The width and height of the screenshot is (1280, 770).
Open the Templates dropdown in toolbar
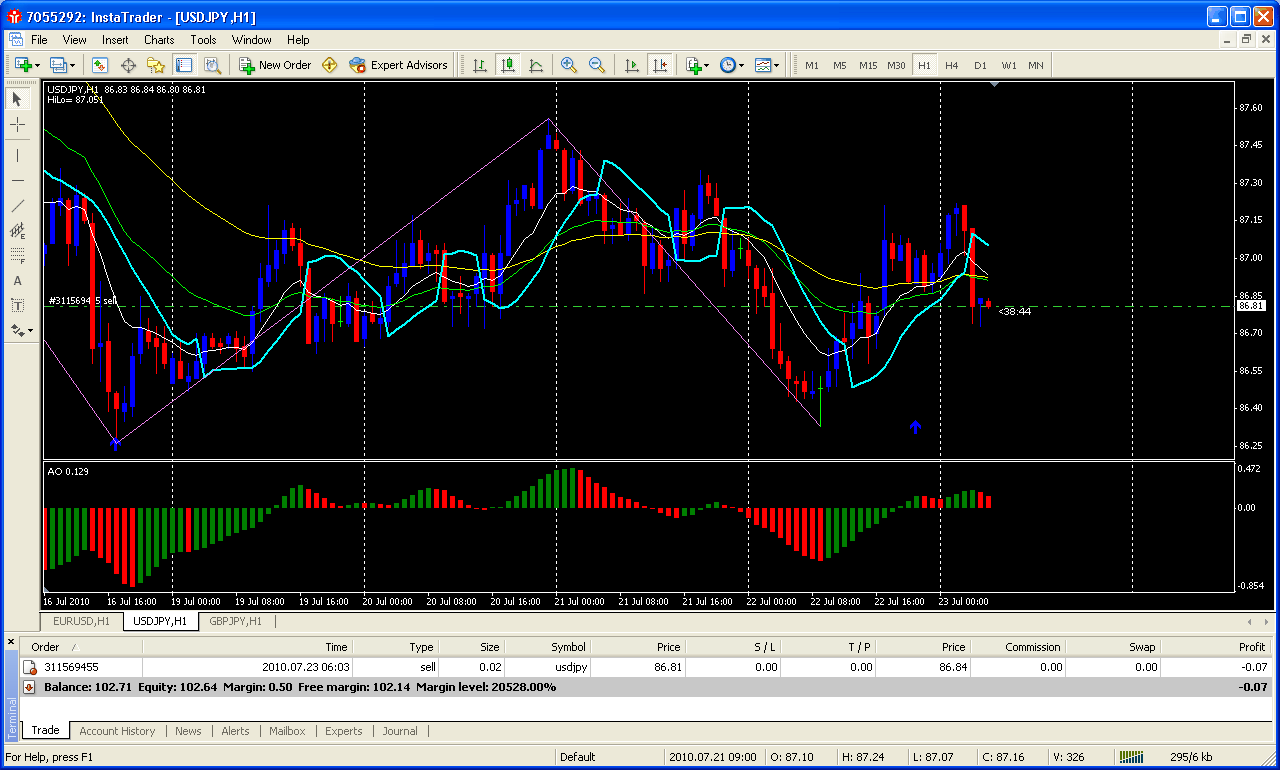[767, 65]
